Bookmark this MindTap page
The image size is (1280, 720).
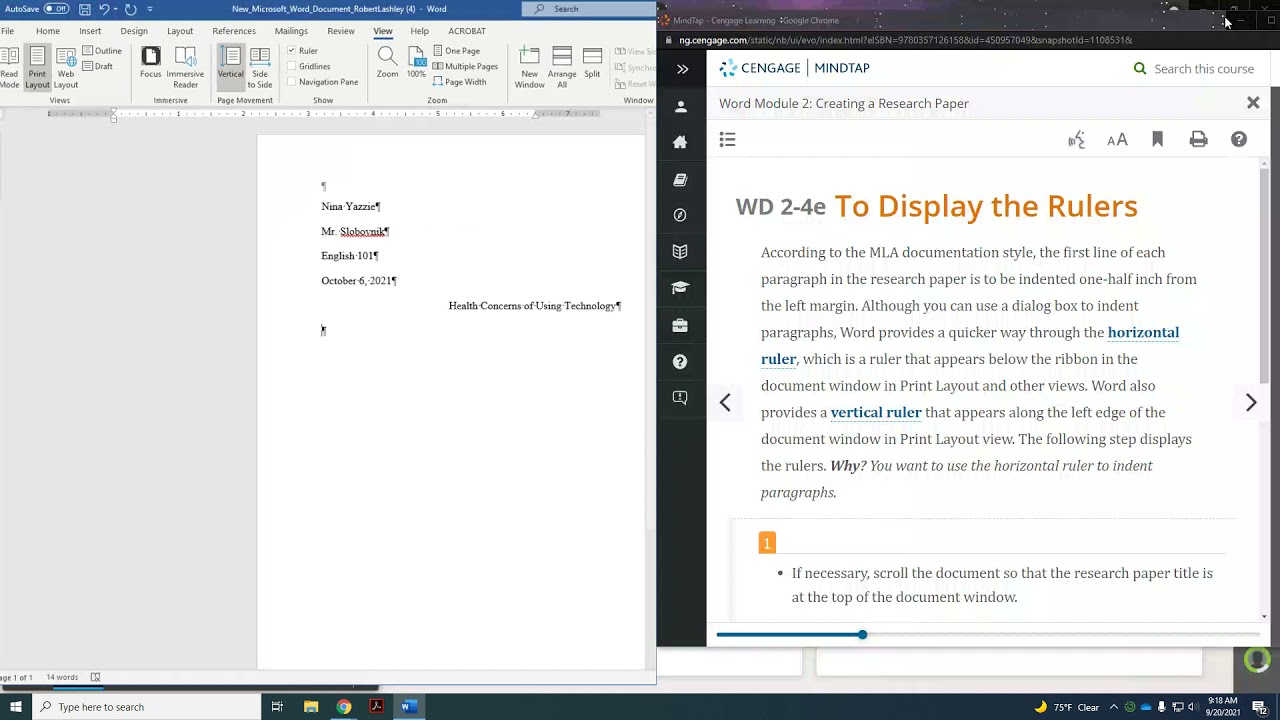[x=1157, y=140]
